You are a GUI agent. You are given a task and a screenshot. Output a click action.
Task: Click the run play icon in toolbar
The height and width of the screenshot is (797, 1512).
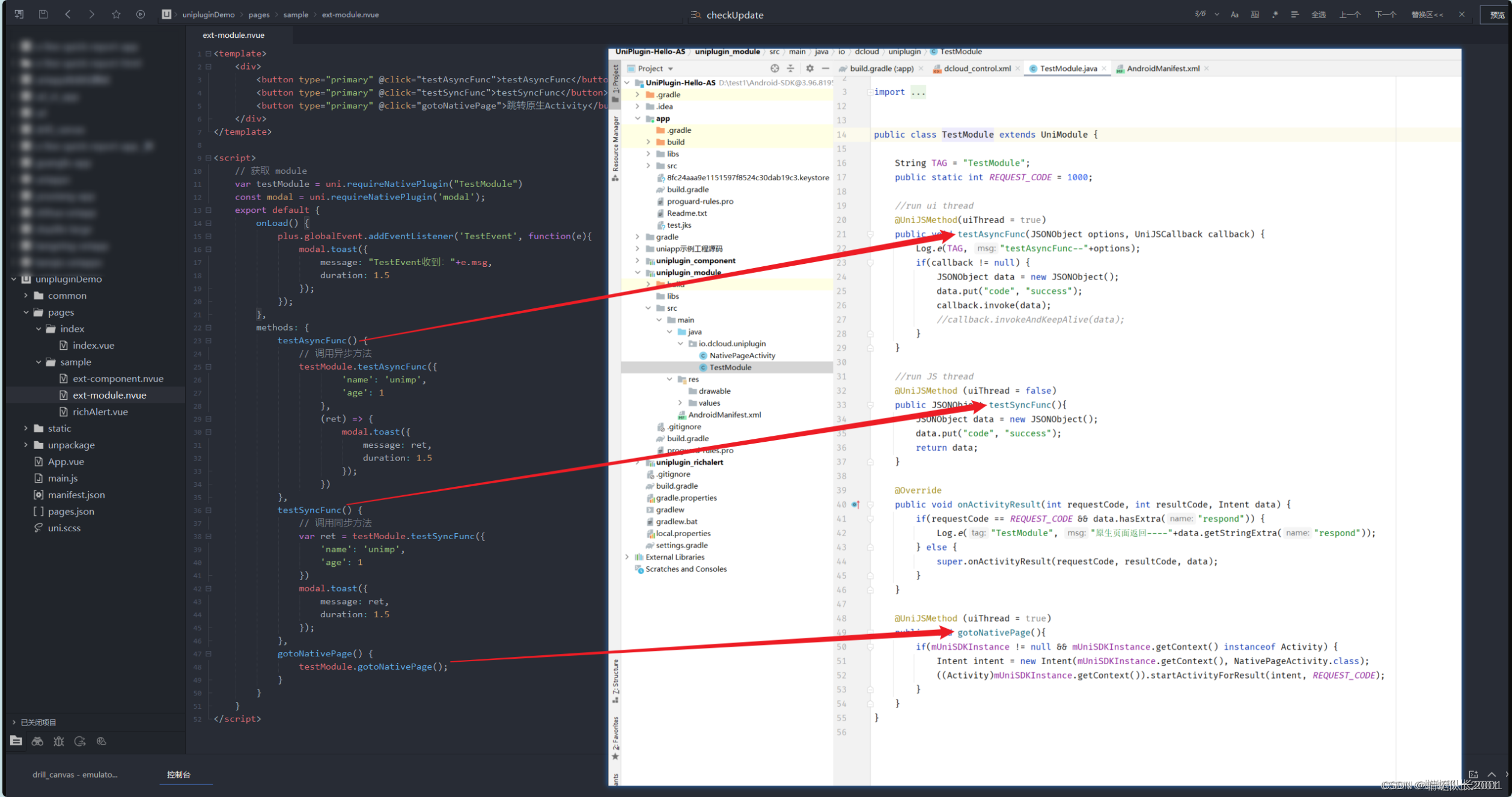coord(141,14)
